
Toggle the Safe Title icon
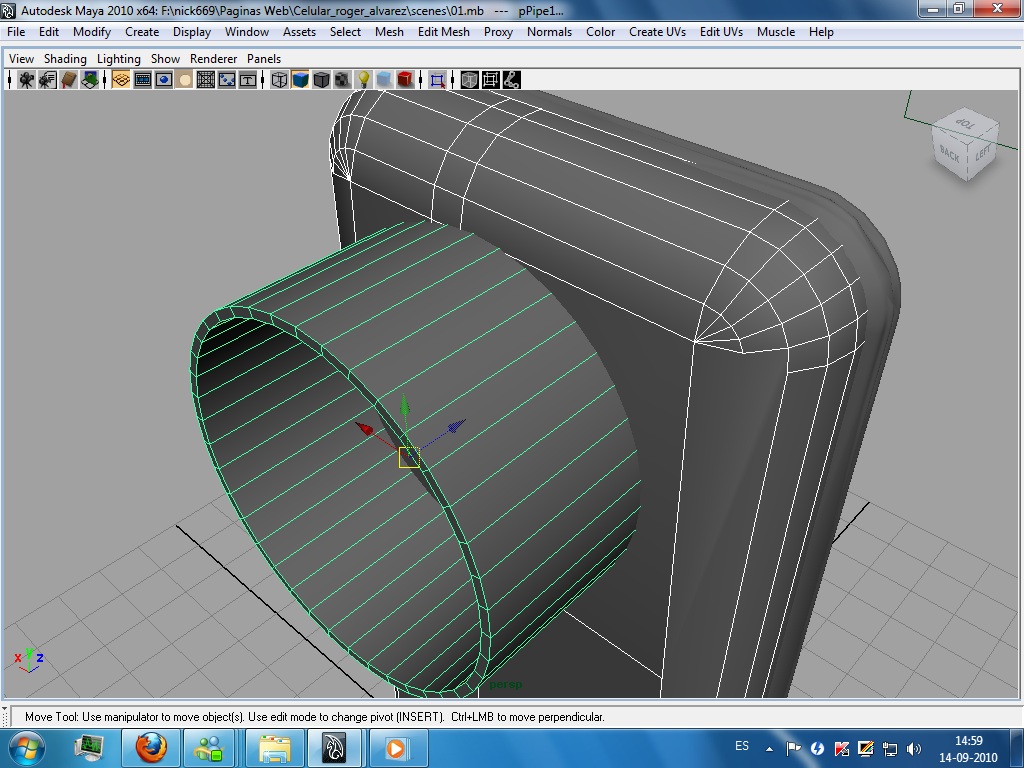248,80
